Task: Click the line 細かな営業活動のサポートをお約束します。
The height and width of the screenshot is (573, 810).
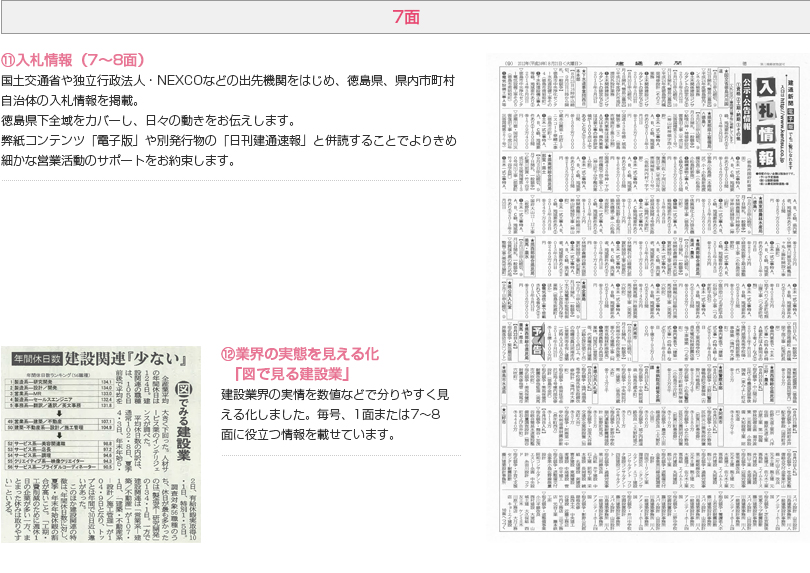Action: tap(118, 161)
